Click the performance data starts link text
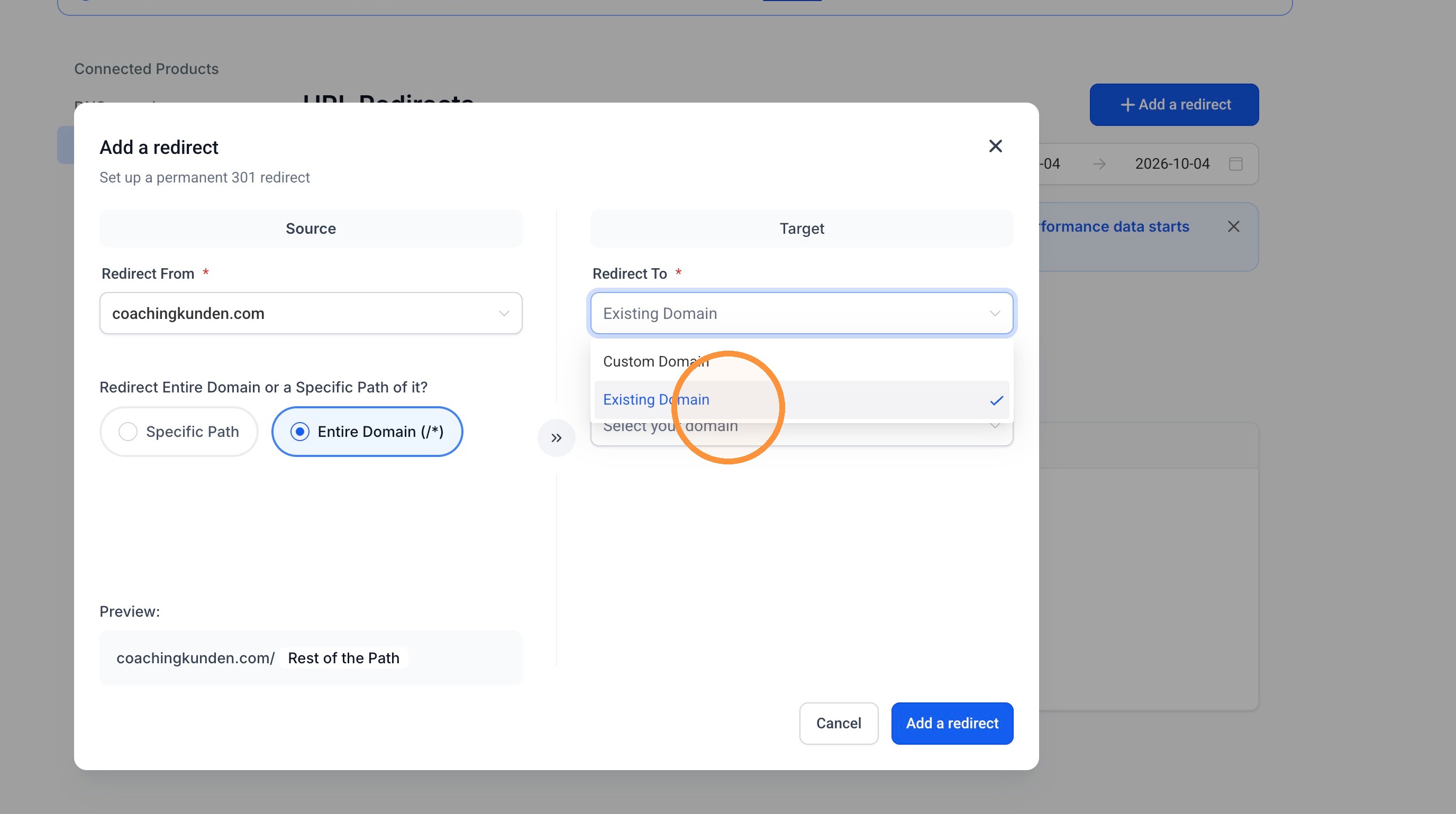This screenshot has width=1456, height=814. click(1114, 226)
